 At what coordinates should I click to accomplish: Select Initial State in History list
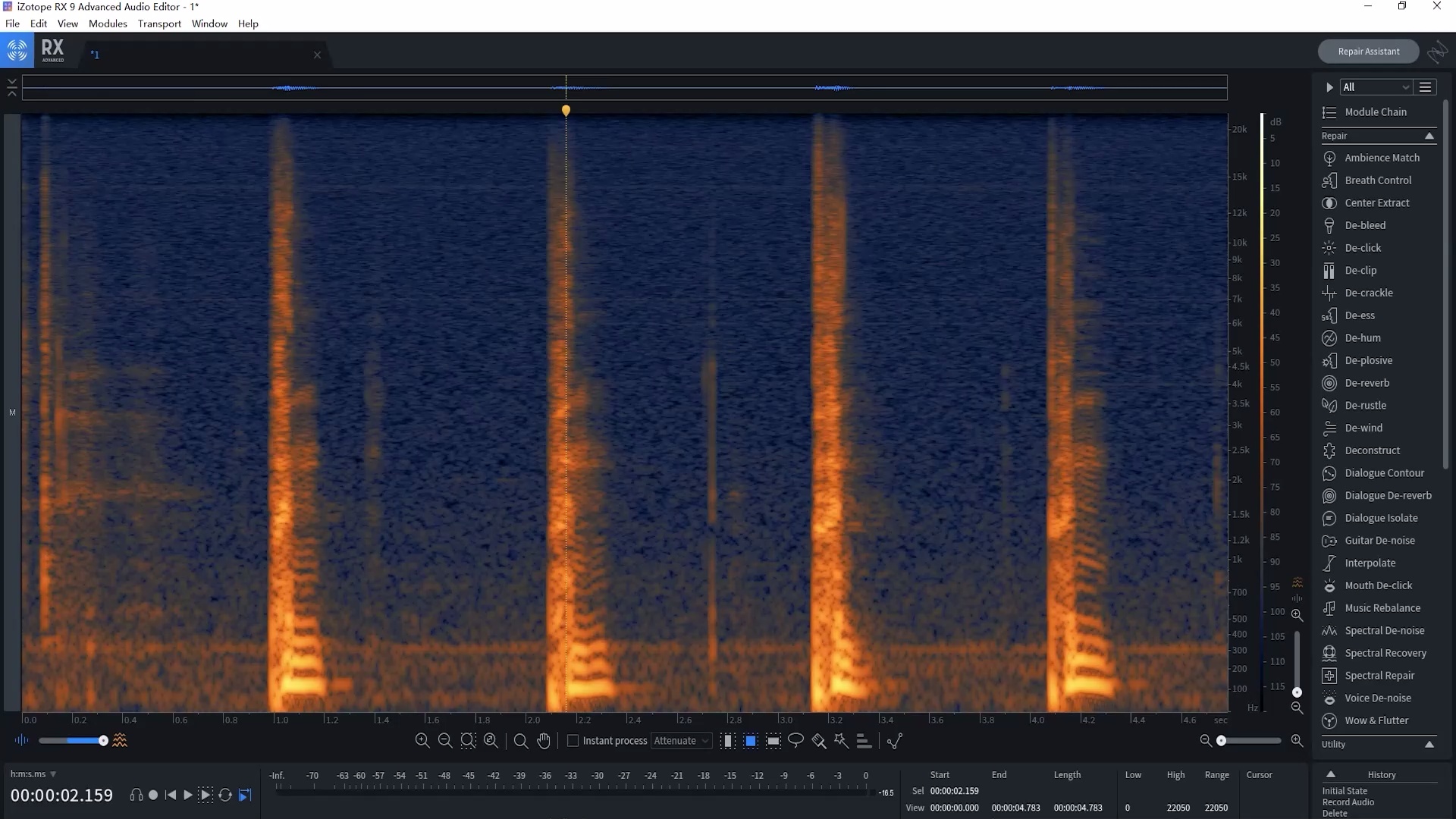point(1345,791)
